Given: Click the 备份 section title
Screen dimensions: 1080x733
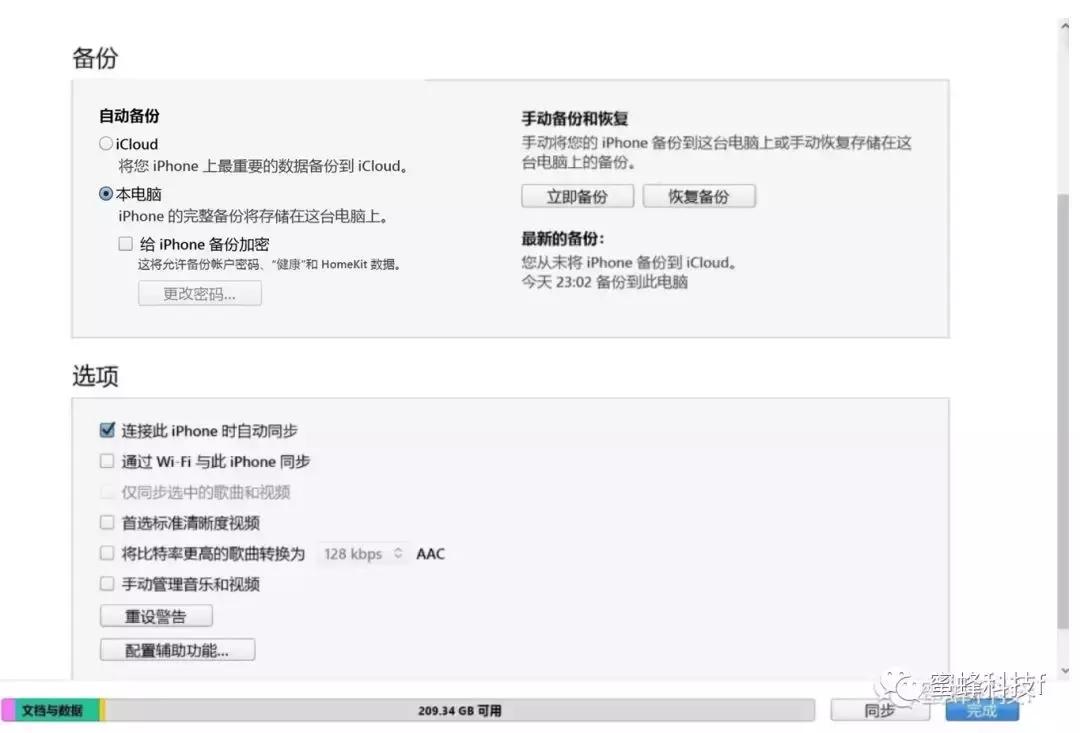Looking at the screenshot, I should click(95, 58).
